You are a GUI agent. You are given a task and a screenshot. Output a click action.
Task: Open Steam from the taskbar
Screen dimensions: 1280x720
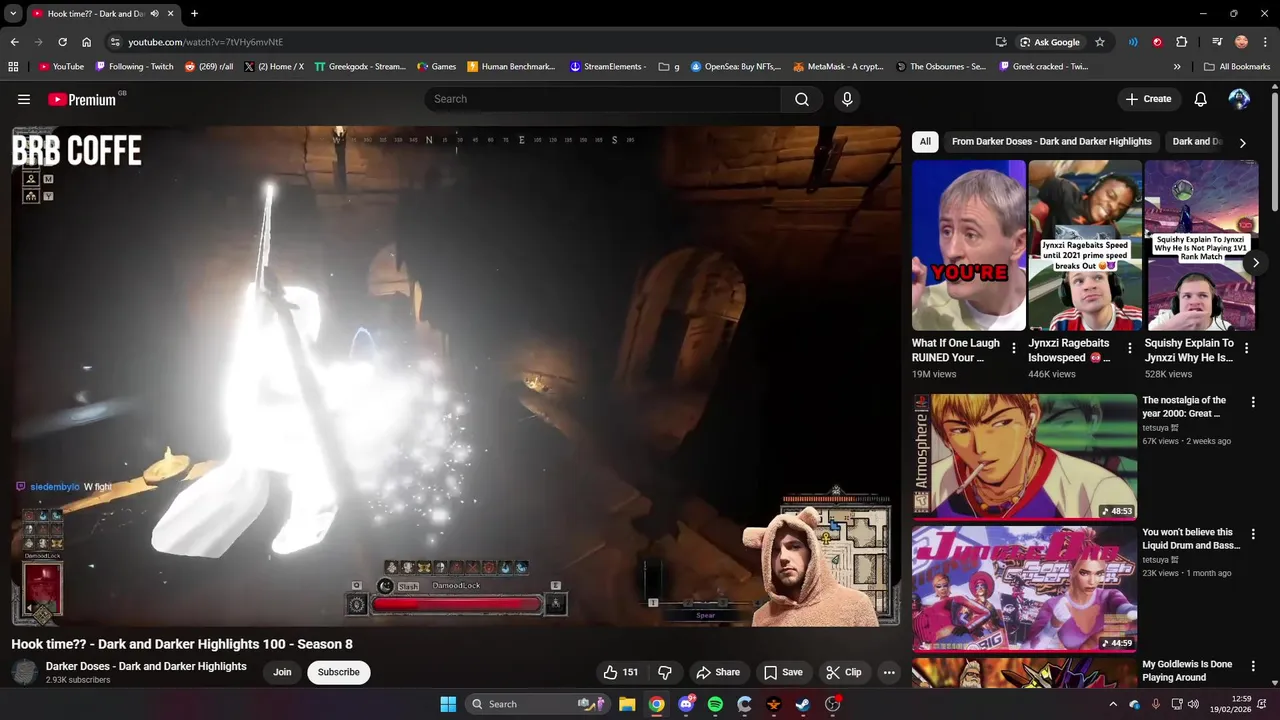(803, 704)
